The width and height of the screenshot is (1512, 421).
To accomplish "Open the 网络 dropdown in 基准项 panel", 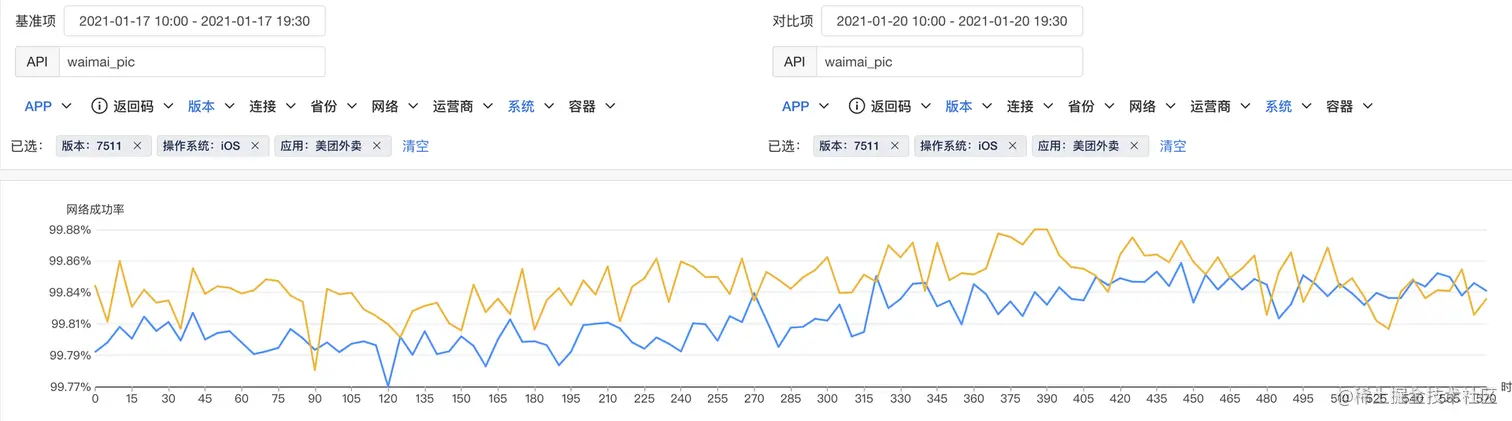I will pos(395,106).
